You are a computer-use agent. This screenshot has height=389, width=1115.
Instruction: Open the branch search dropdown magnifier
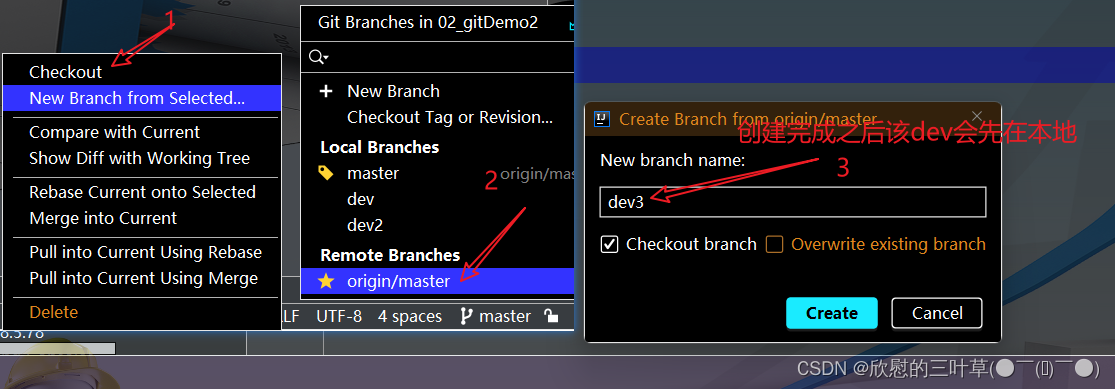[319, 57]
